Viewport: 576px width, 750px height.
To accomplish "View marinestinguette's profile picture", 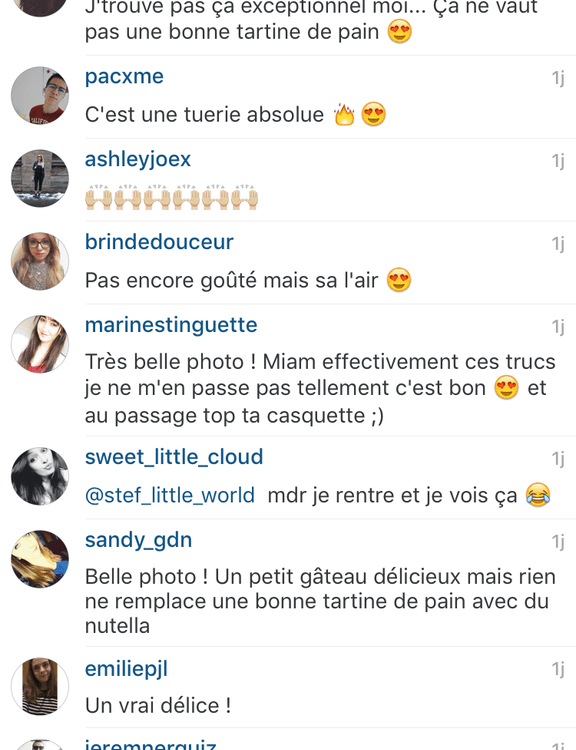I will coord(40,344).
